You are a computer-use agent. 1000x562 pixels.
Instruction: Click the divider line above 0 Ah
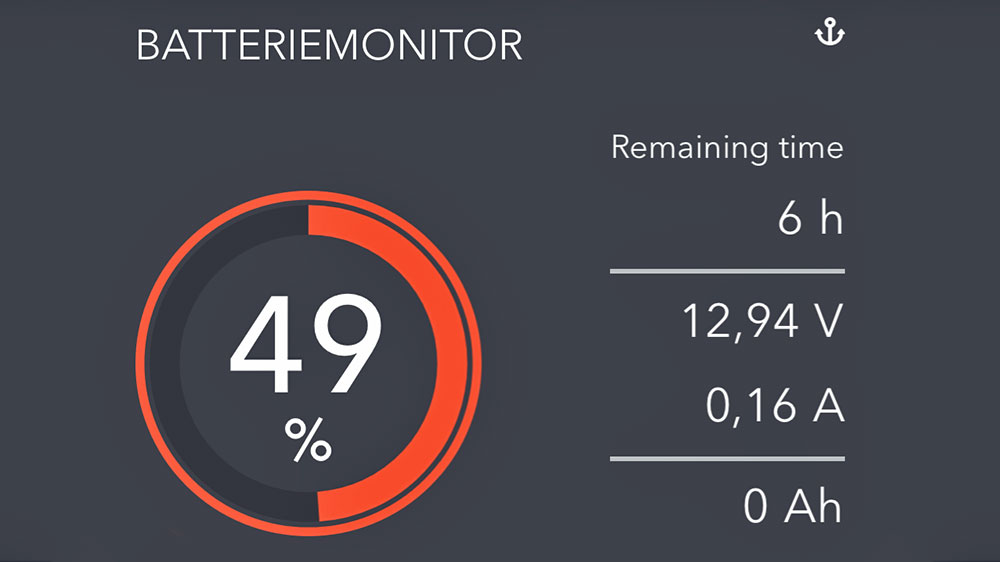tap(727, 459)
